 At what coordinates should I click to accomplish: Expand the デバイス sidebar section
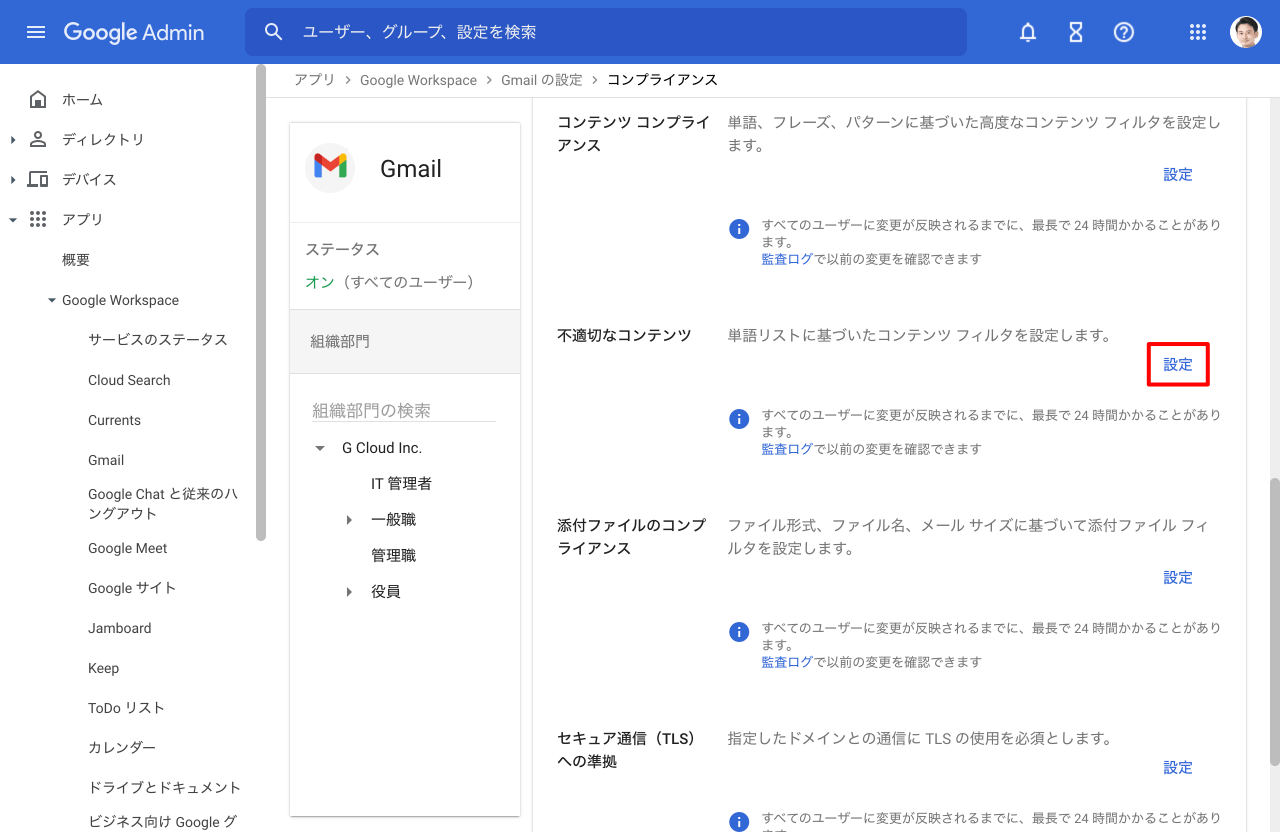point(13,179)
